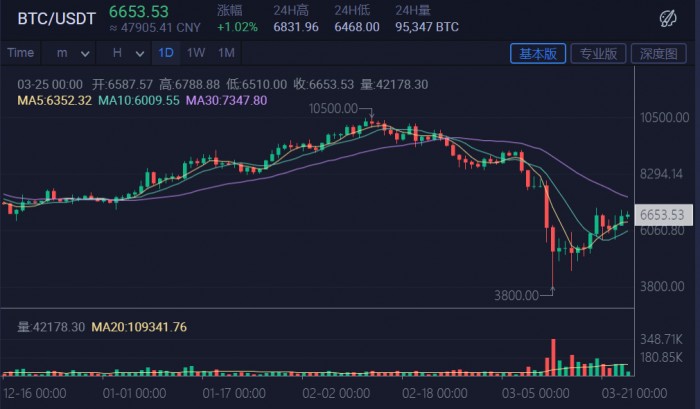
Task: Toggle the theme icon at top right
Action: [x=668, y=19]
